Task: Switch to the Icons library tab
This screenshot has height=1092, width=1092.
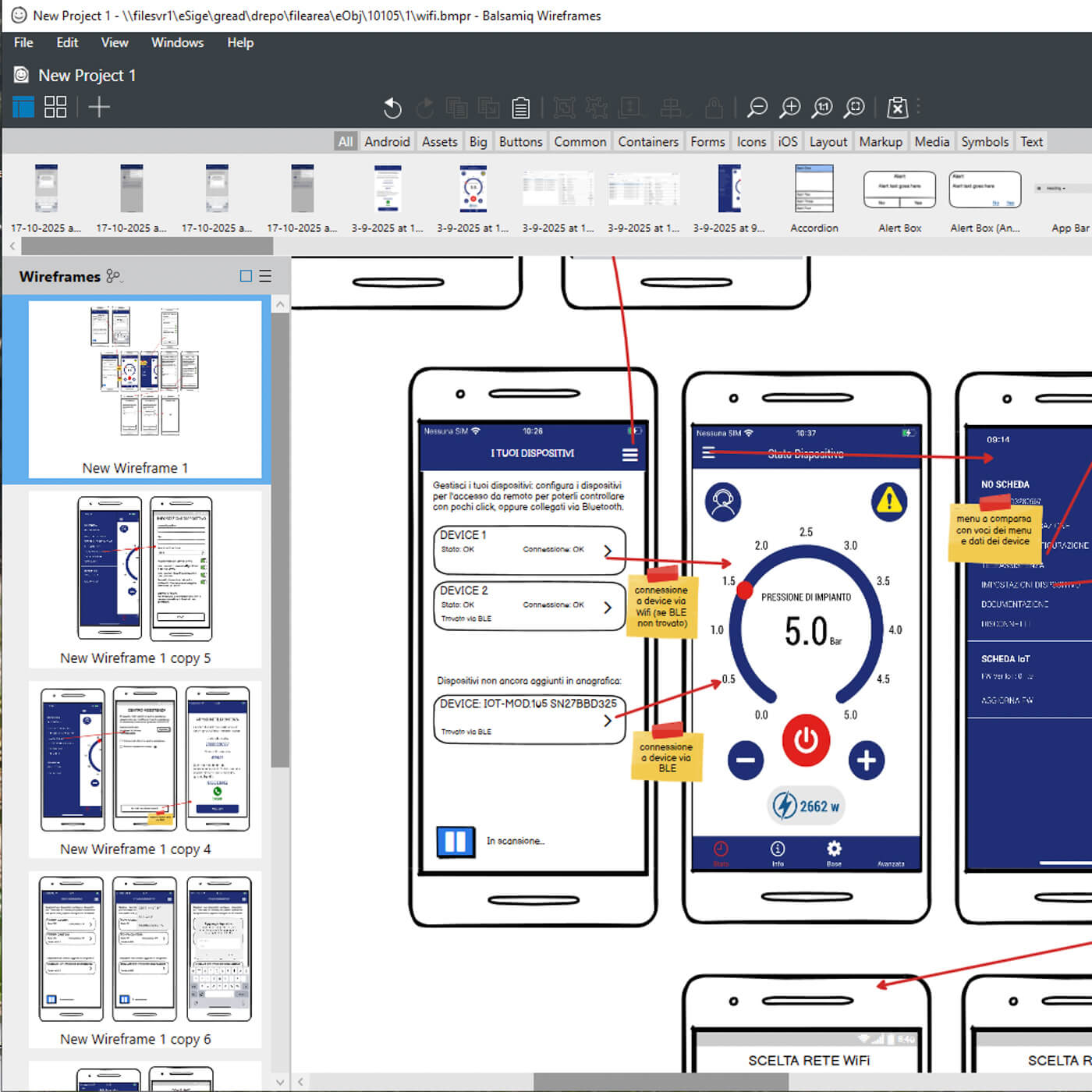Action: [750, 141]
